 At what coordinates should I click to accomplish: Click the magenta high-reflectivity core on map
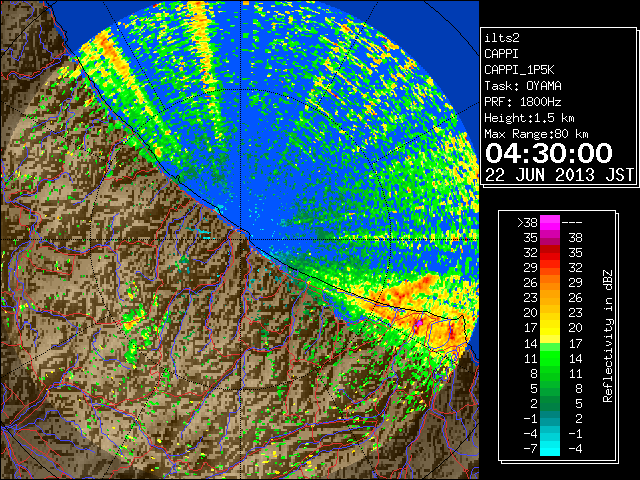click(x=418, y=324)
